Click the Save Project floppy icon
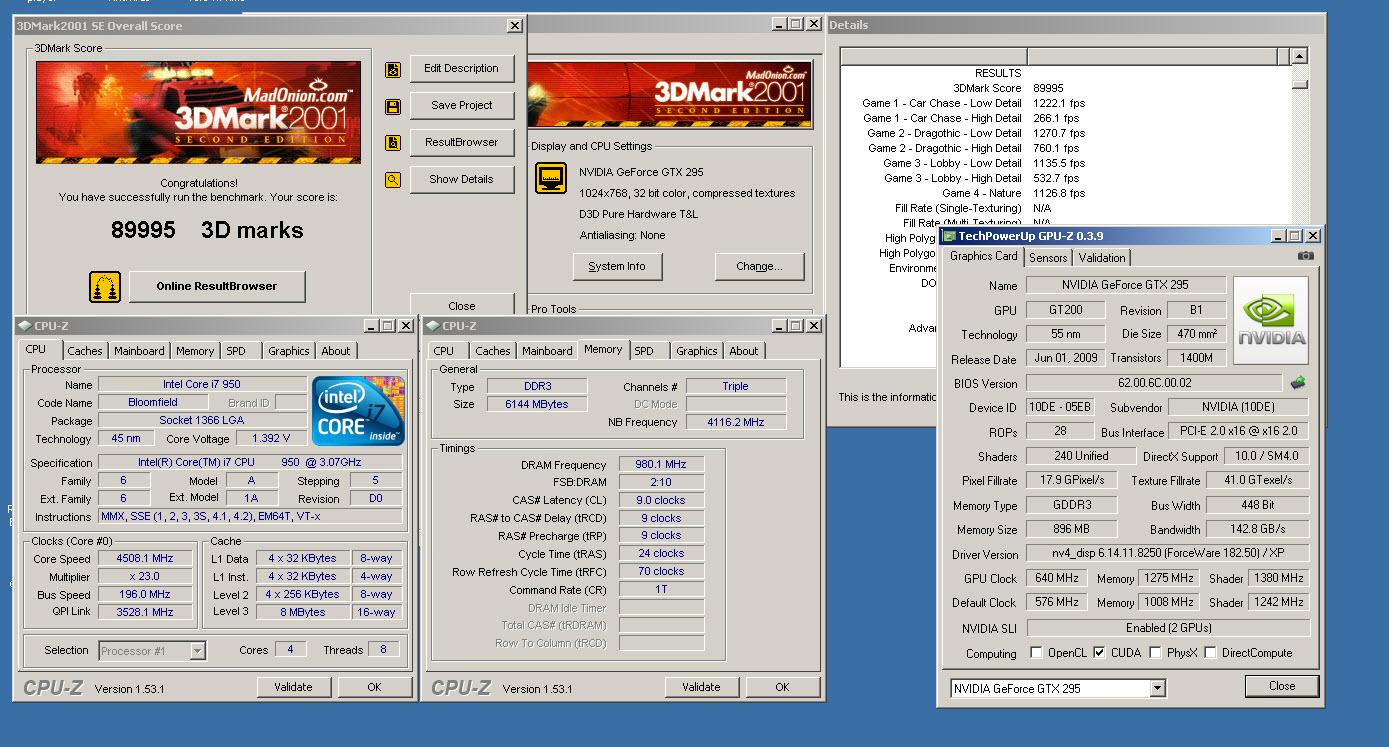The height and width of the screenshot is (747, 1389). (x=393, y=106)
